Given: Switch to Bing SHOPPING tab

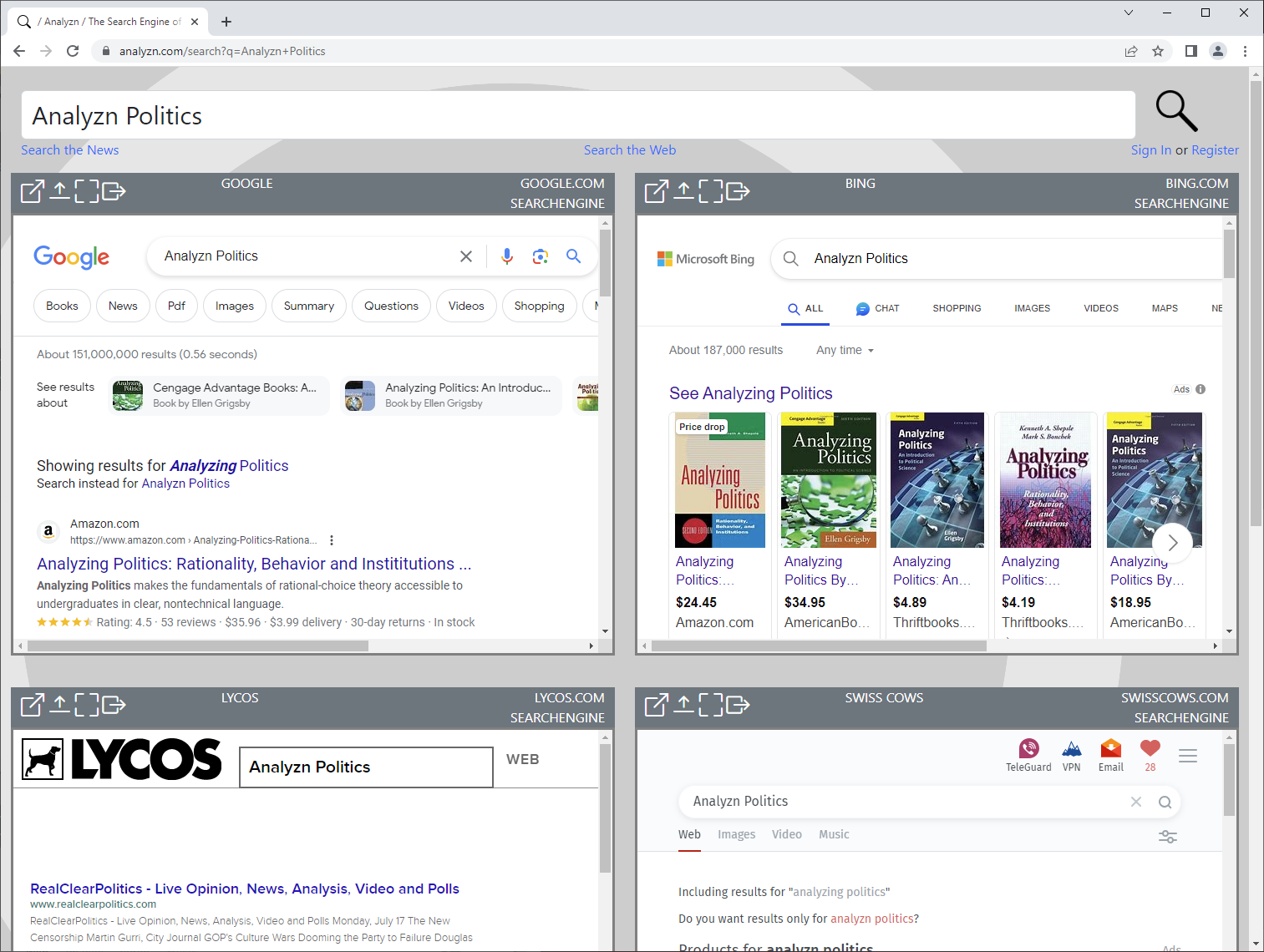Looking at the screenshot, I should [957, 308].
